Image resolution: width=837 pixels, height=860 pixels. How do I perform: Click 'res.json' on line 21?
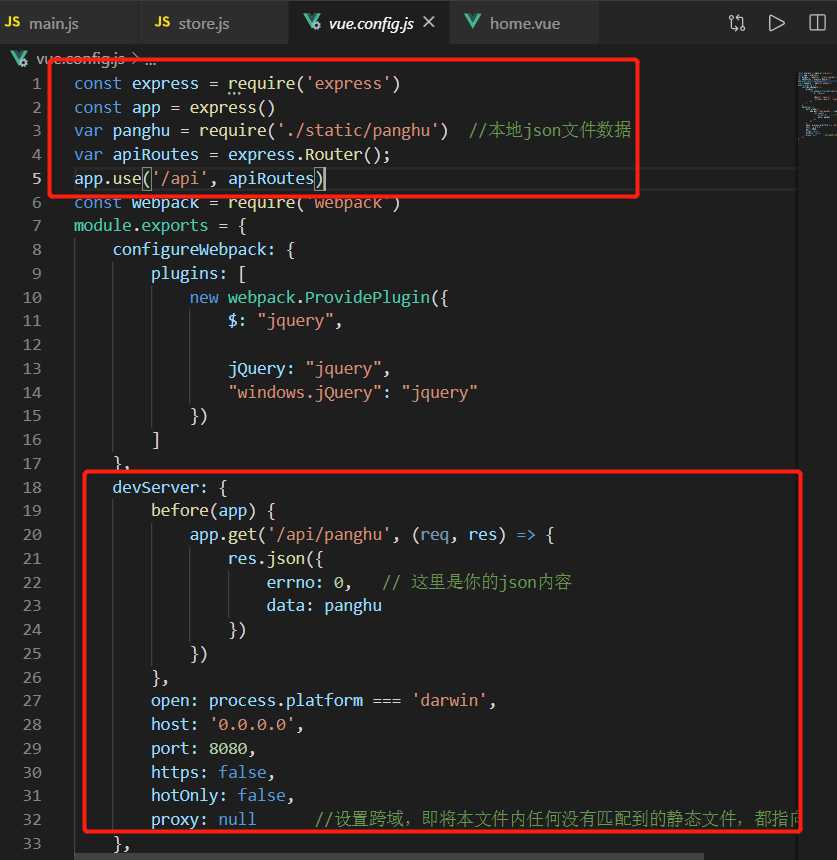[x=266, y=558]
